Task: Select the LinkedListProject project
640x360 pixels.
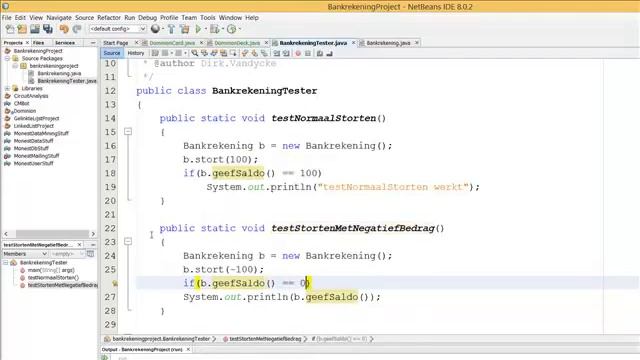Action: click(x=33, y=126)
